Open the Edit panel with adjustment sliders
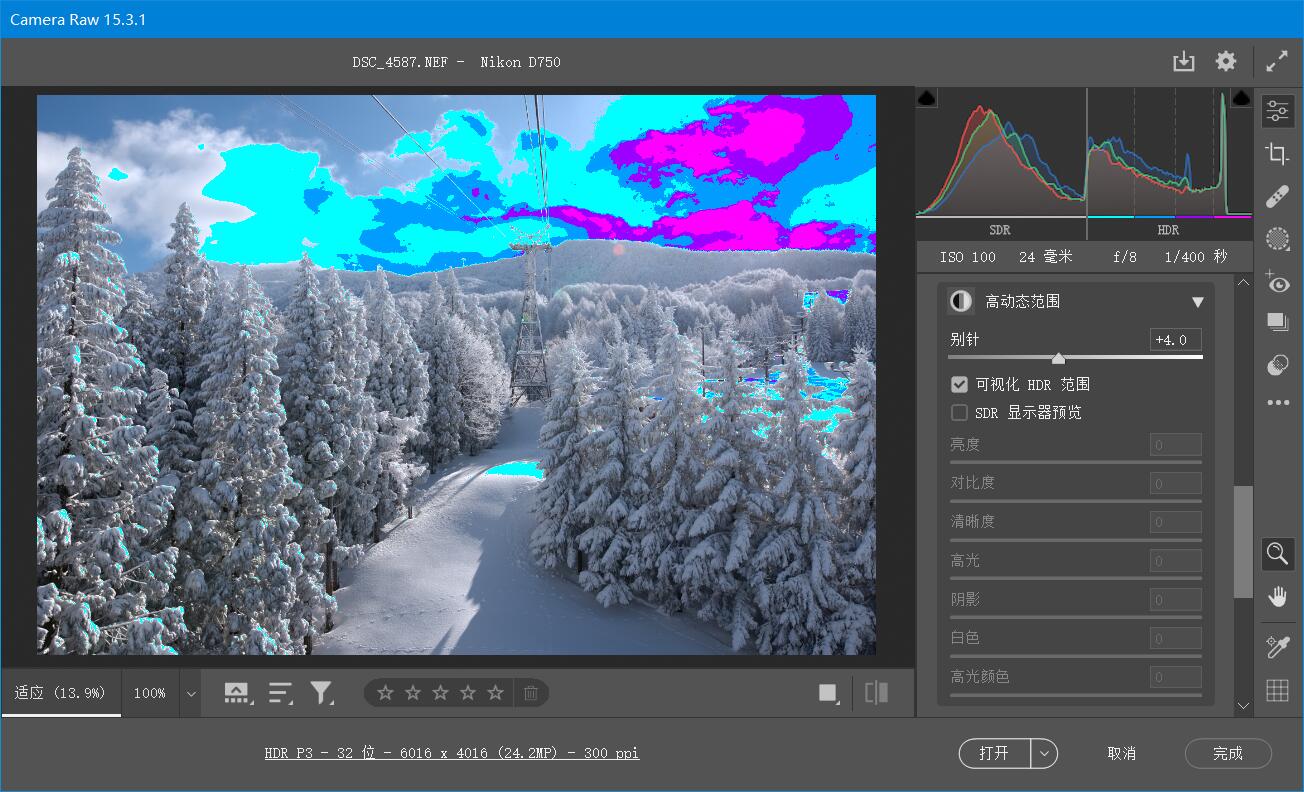Screen dimensions: 1304x792 (1277, 110)
